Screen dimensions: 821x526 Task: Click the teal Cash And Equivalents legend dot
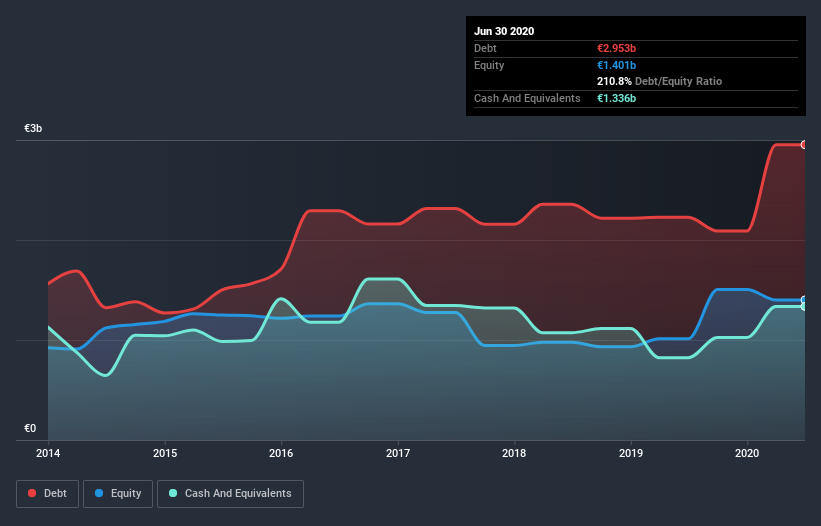[x=173, y=493]
